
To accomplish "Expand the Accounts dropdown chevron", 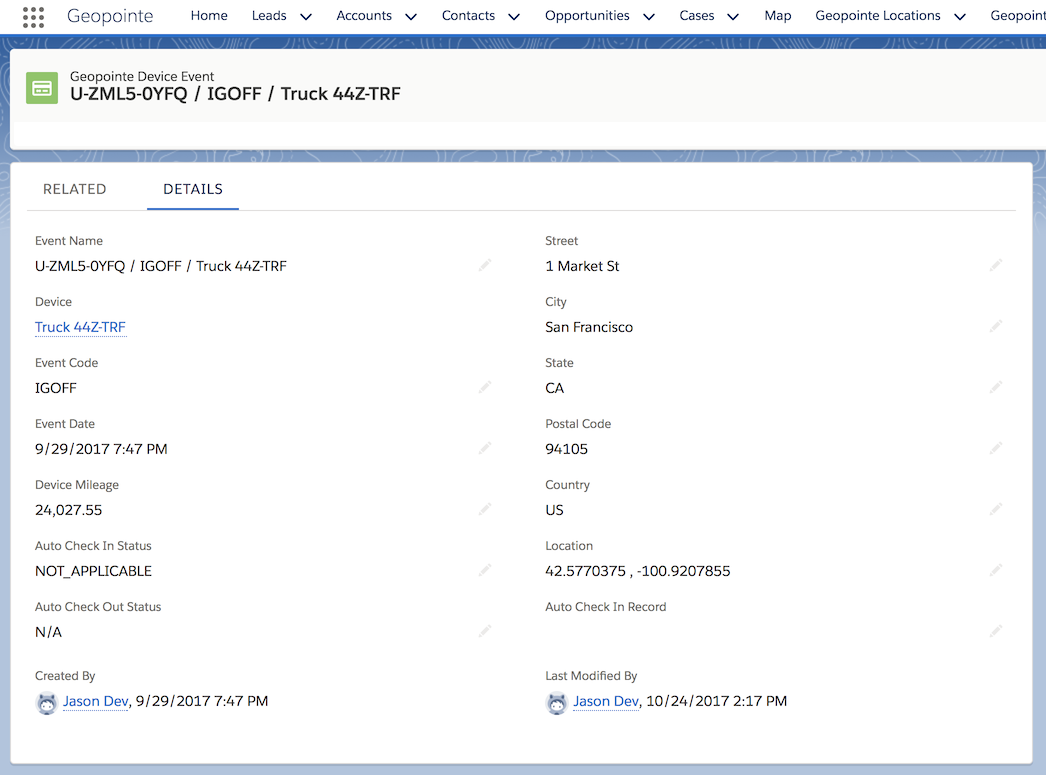I will coord(412,17).
